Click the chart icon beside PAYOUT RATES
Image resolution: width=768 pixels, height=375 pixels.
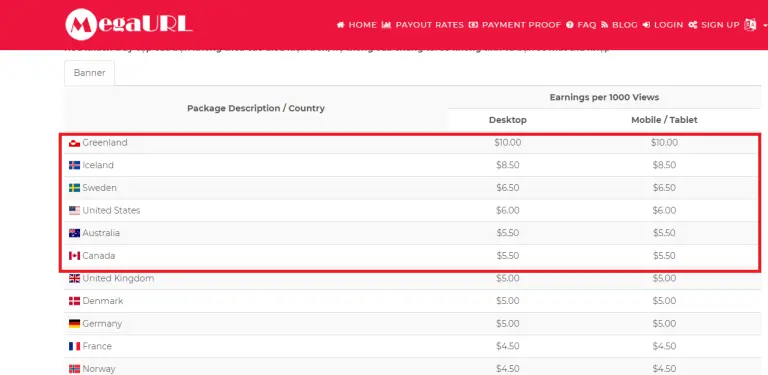point(386,25)
